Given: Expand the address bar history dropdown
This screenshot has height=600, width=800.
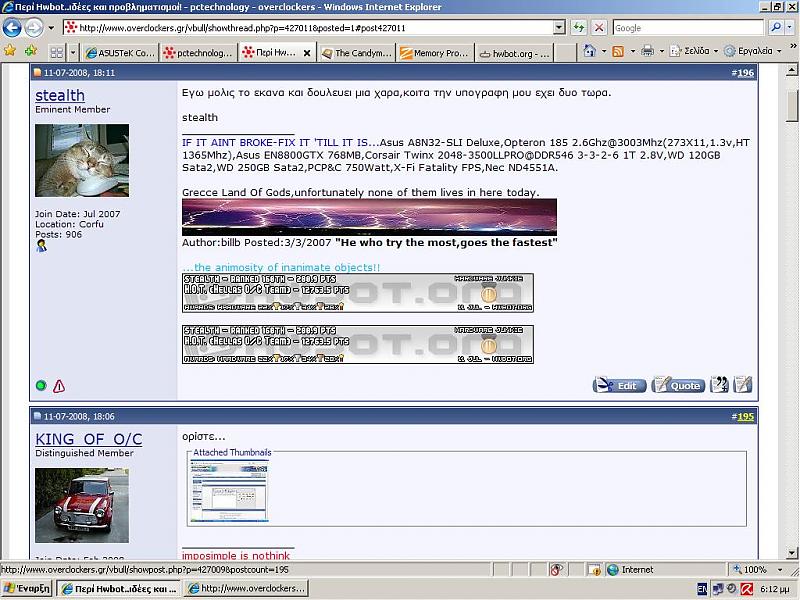Looking at the screenshot, I should click(x=559, y=28).
